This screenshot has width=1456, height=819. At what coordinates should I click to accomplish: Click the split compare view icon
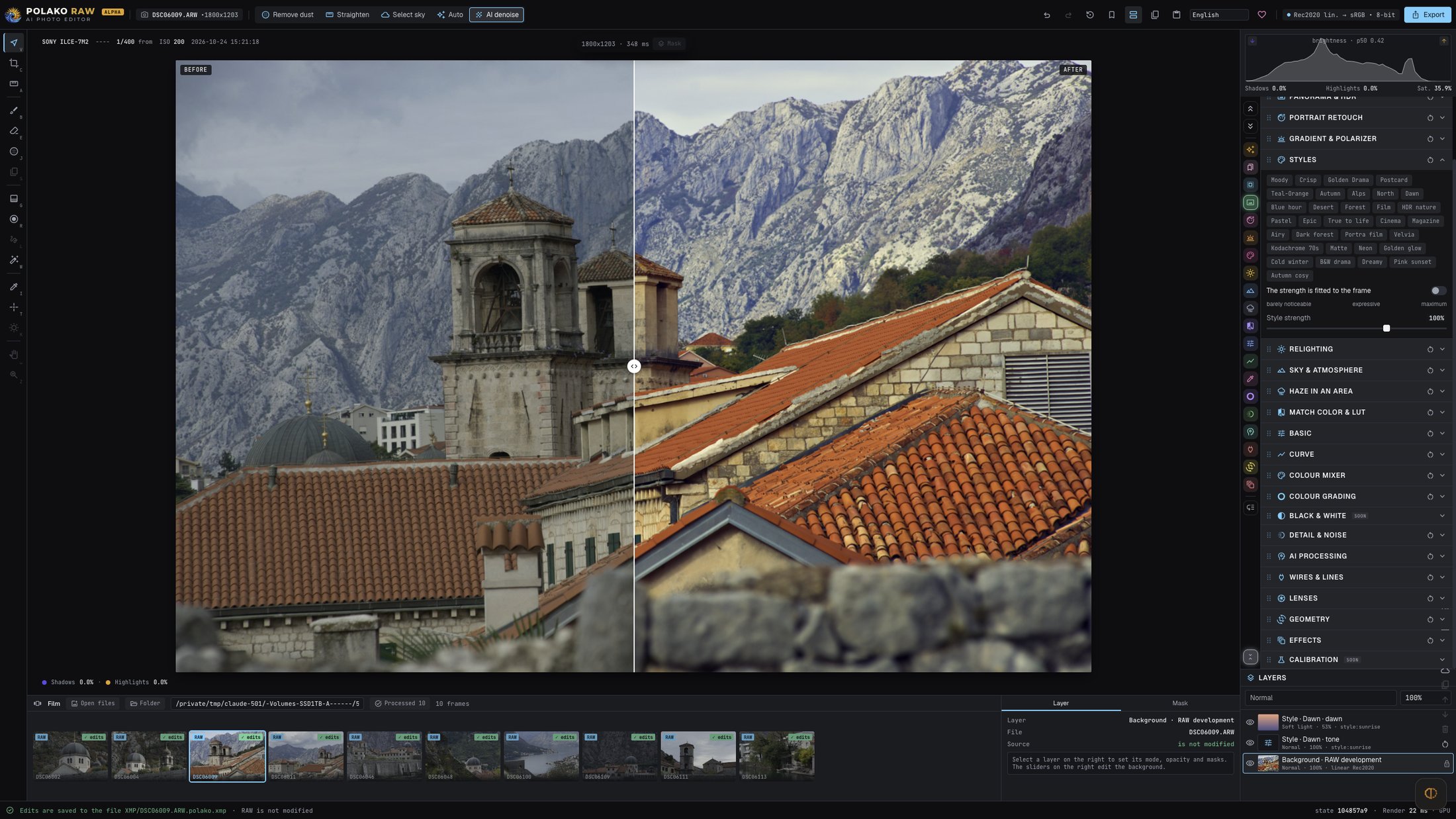(1133, 15)
